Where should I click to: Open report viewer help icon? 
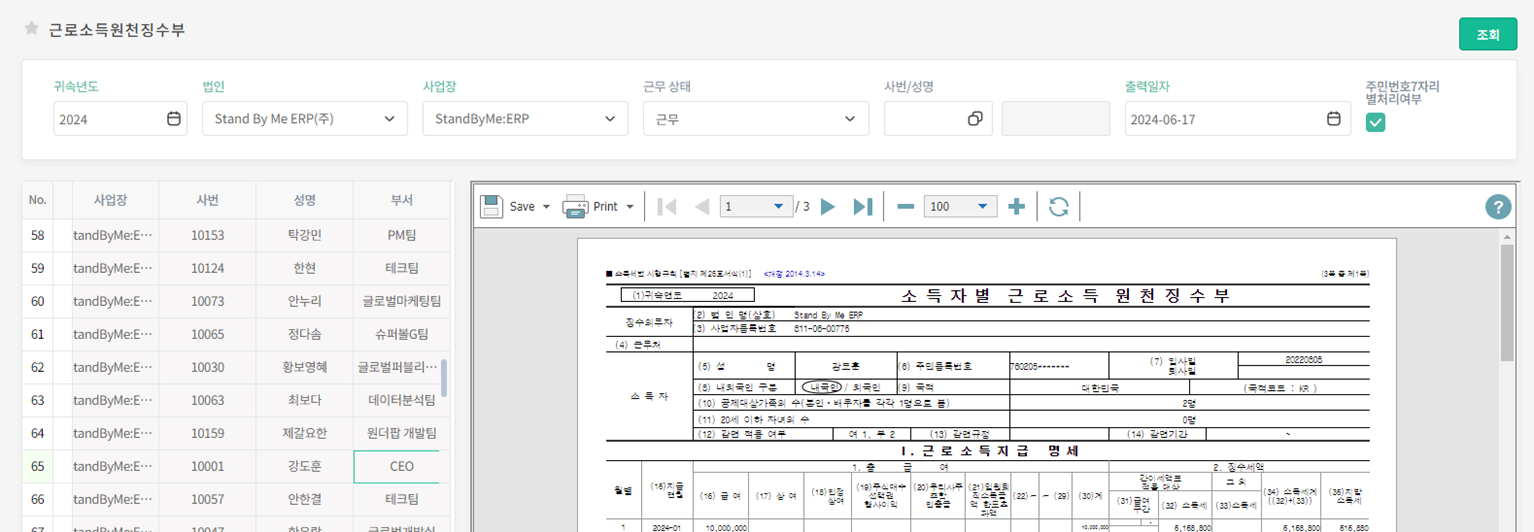pyautogui.click(x=1497, y=207)
